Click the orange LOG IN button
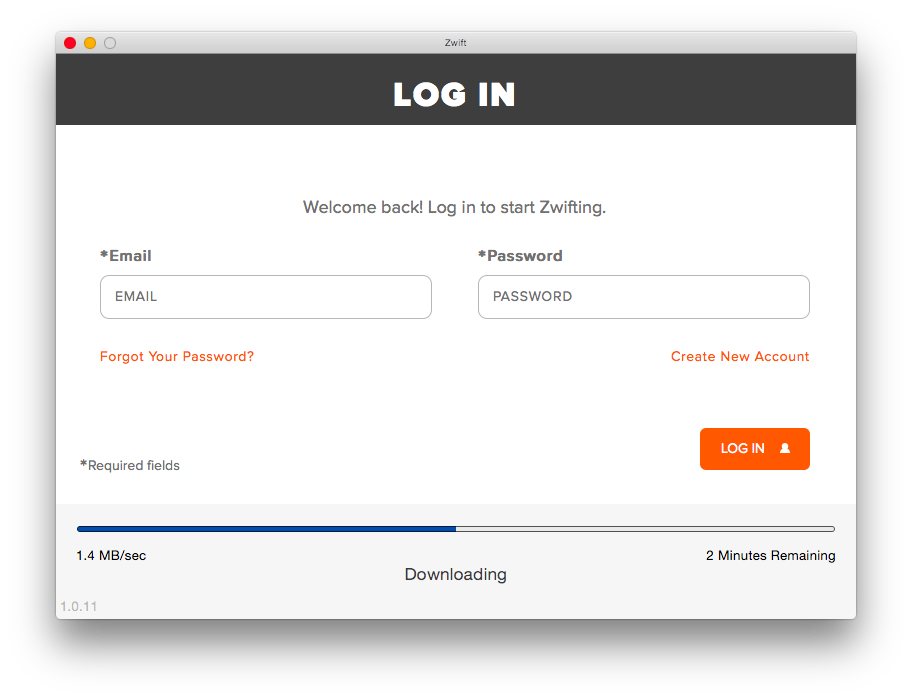 tap(755, 449)
